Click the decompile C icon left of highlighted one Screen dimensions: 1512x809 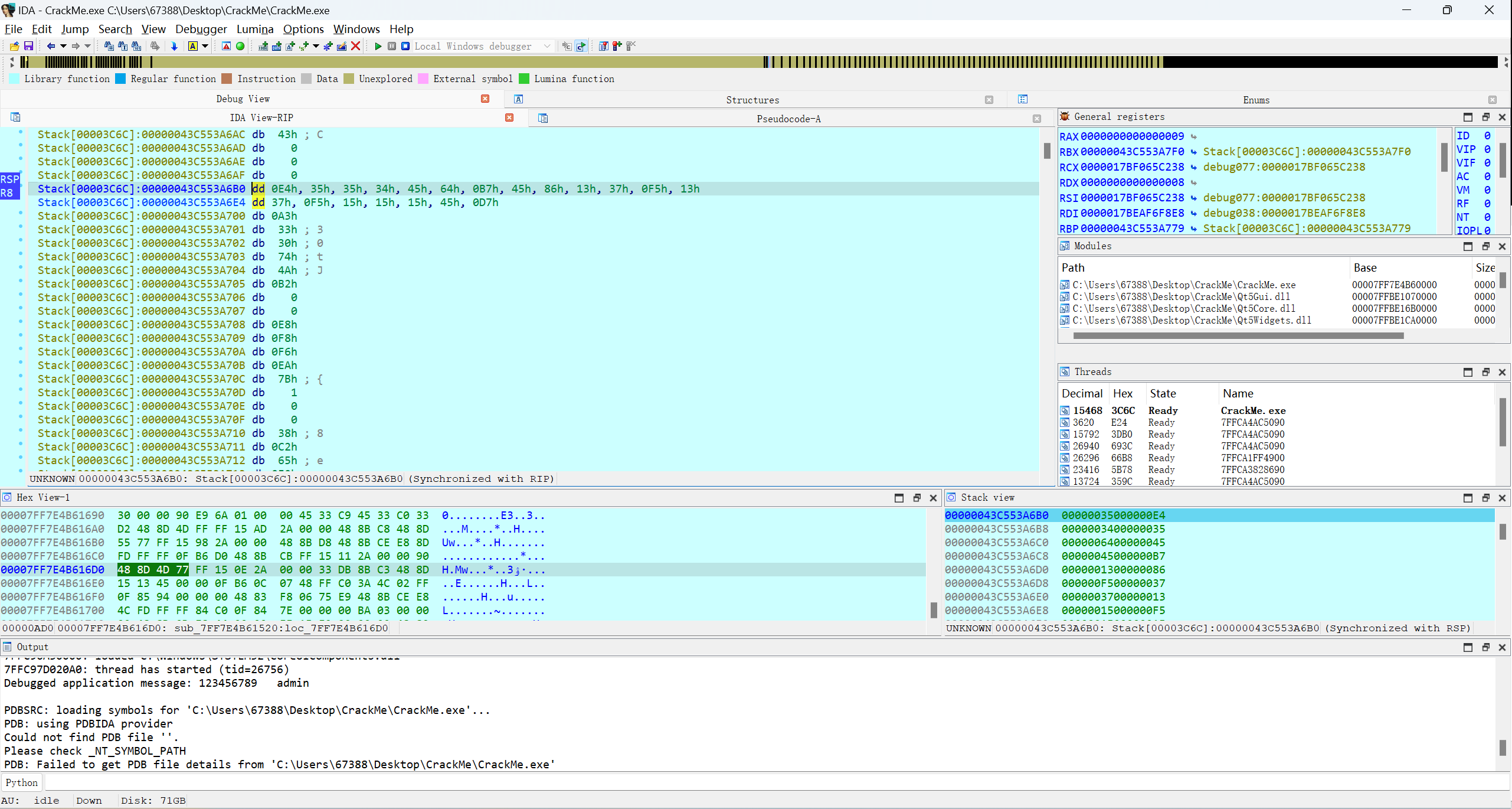click(567, 46)
